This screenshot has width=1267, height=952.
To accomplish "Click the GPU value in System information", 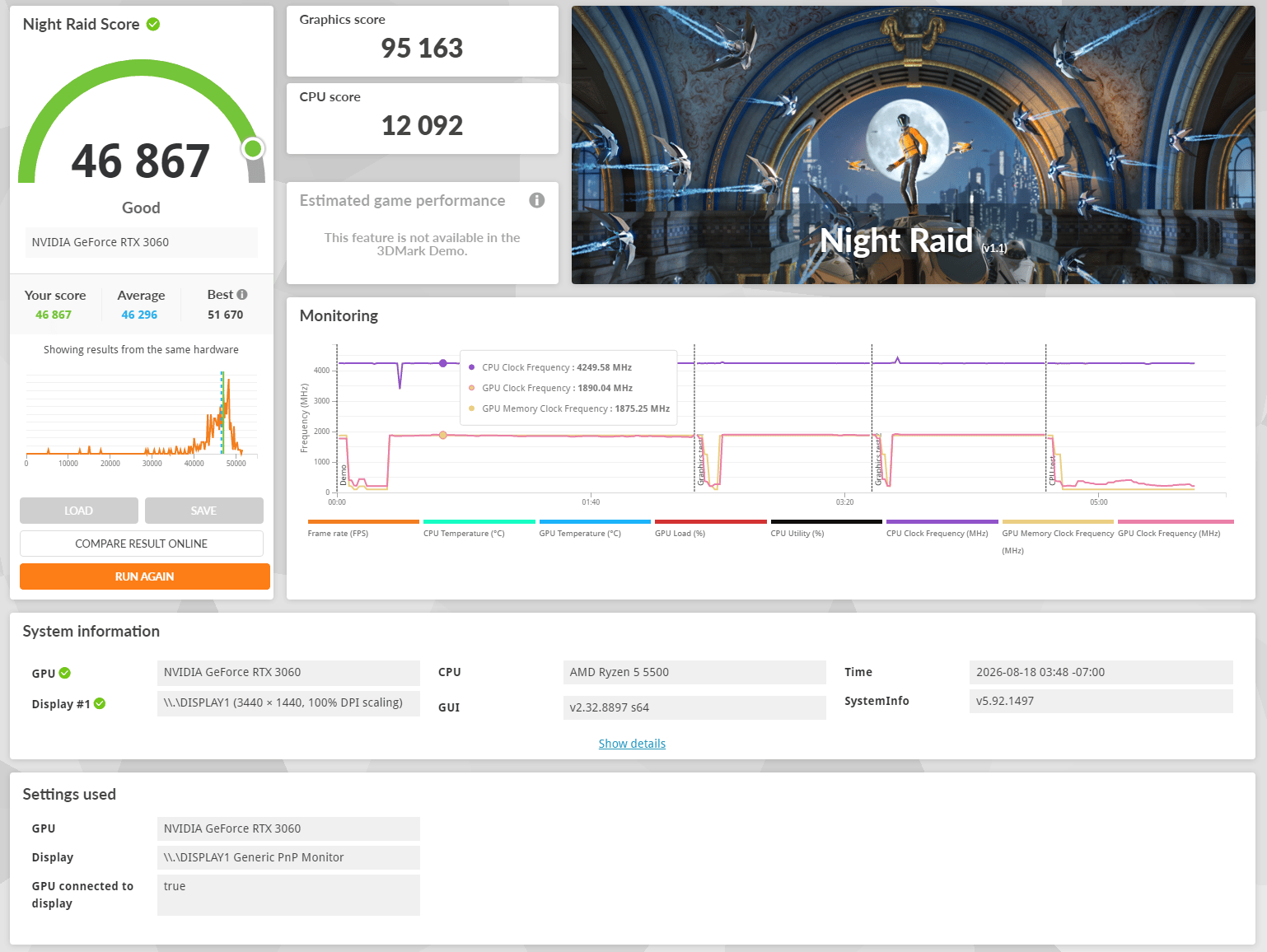I will (x=288, y=672).
